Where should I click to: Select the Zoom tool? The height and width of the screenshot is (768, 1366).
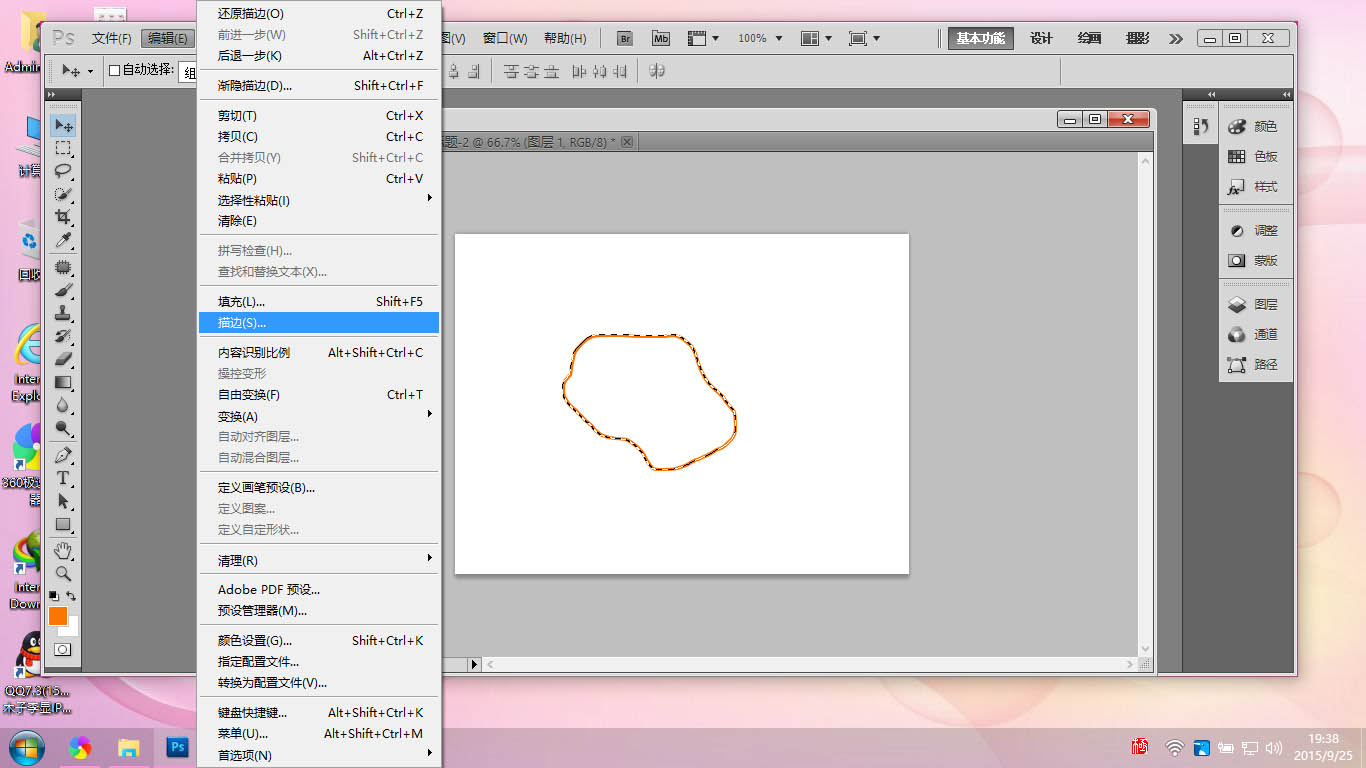(63, 574)
